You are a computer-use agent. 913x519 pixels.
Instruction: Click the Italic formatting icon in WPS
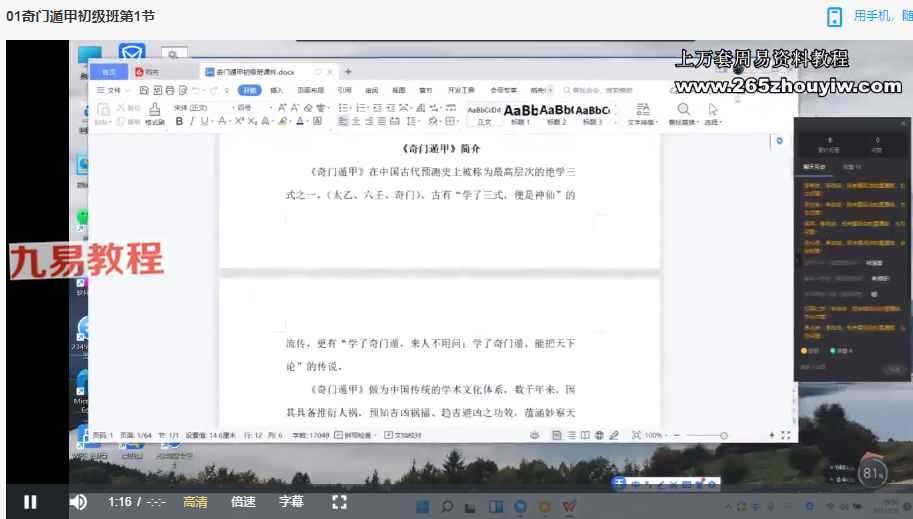pos(191,121)
